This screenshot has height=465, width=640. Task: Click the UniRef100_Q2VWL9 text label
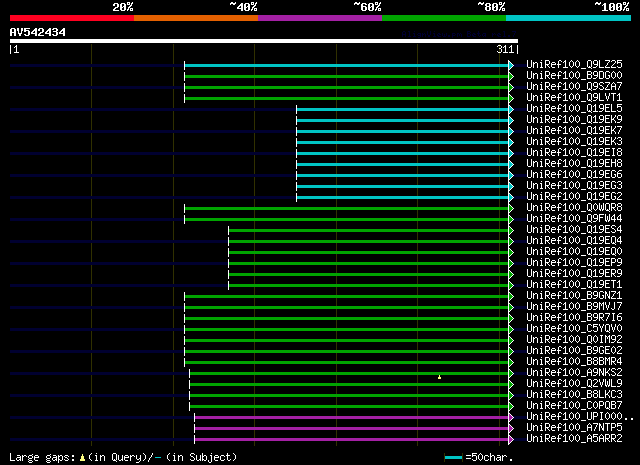574,383
